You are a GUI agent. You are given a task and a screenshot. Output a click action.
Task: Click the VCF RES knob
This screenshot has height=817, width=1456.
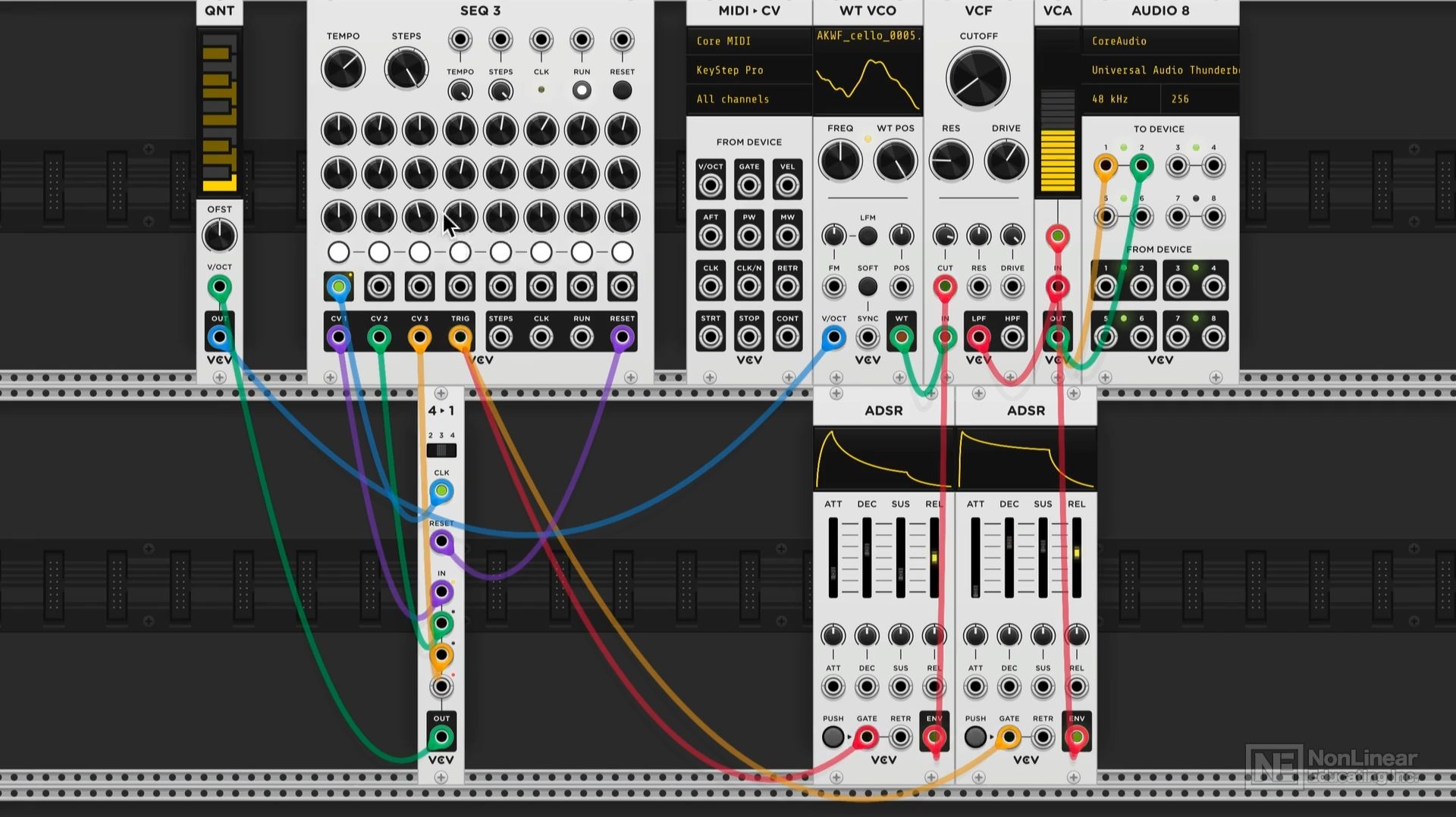pyautogui.click(x=951, y=161)
